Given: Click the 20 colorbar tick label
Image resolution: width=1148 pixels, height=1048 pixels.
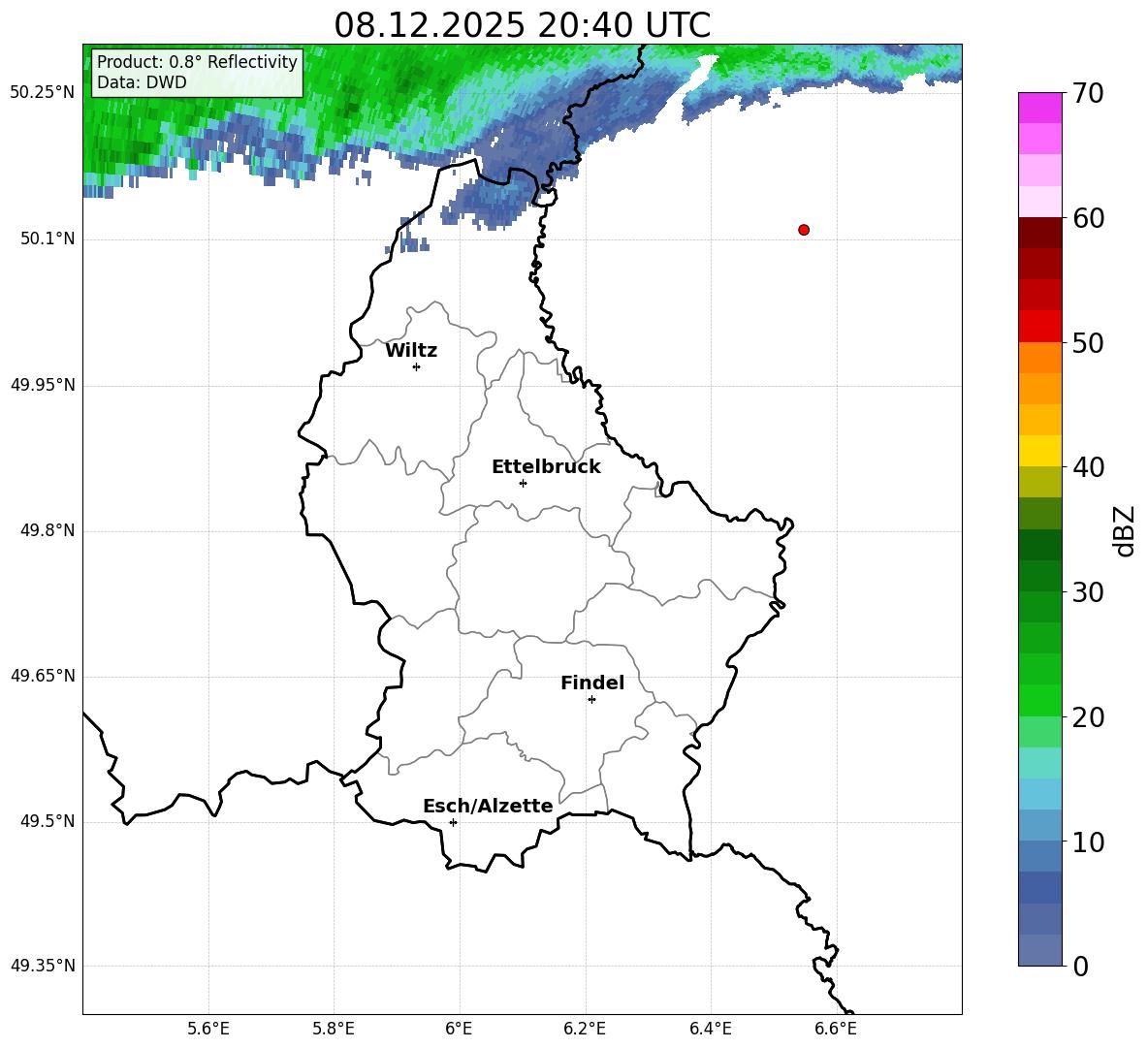Looking at the screenshot, I should [1089, 717].
